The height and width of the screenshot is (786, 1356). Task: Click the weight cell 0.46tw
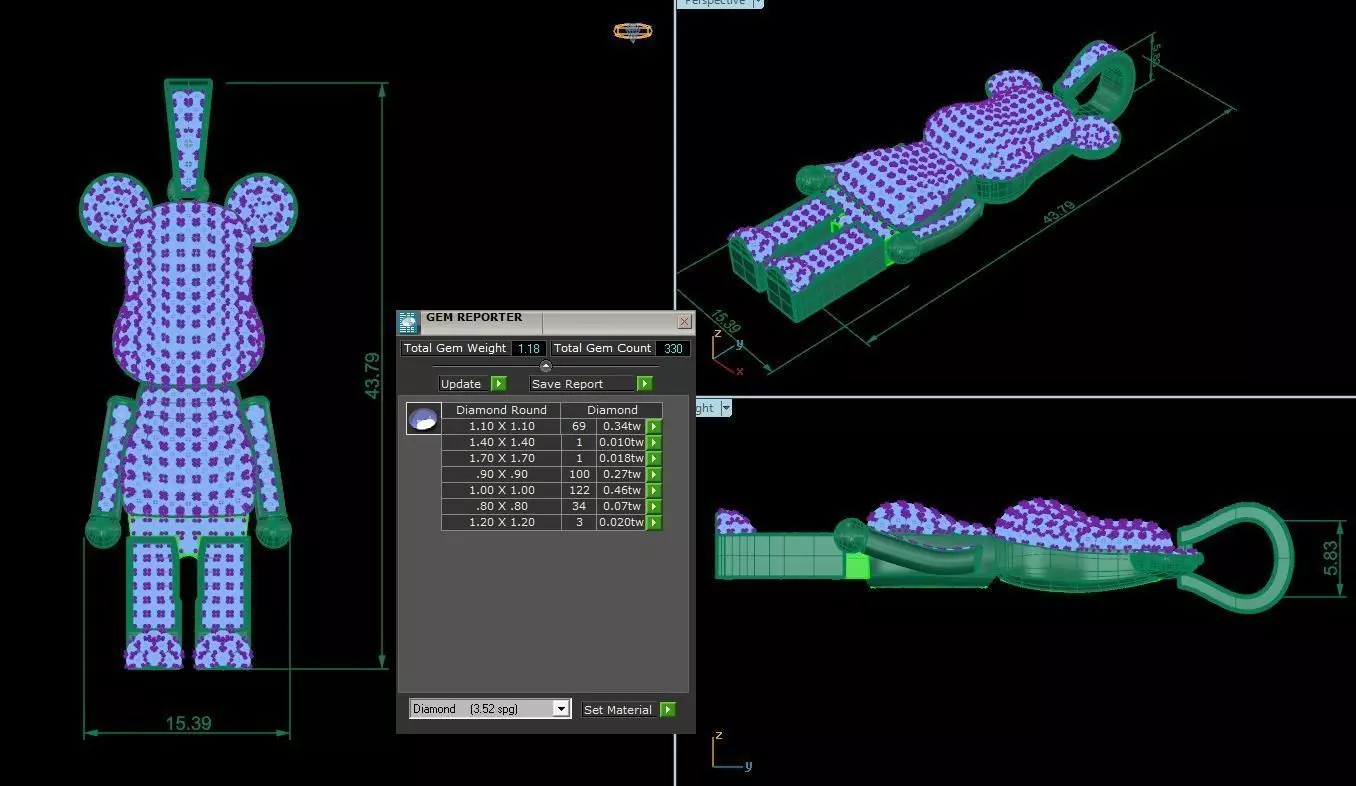tap(622, 490)
